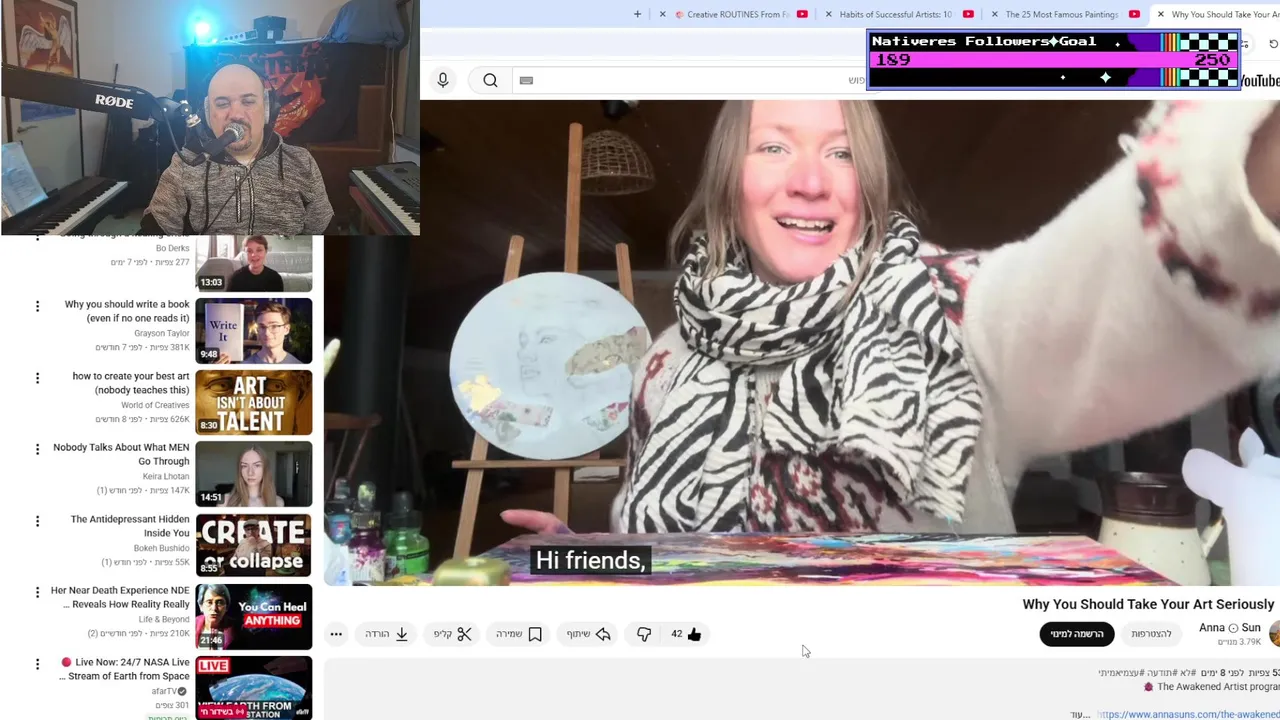Viewport: 1280px width, 720px height.
Task: Switch to Creative ROUTINES tab
Action: click(740, 14)
